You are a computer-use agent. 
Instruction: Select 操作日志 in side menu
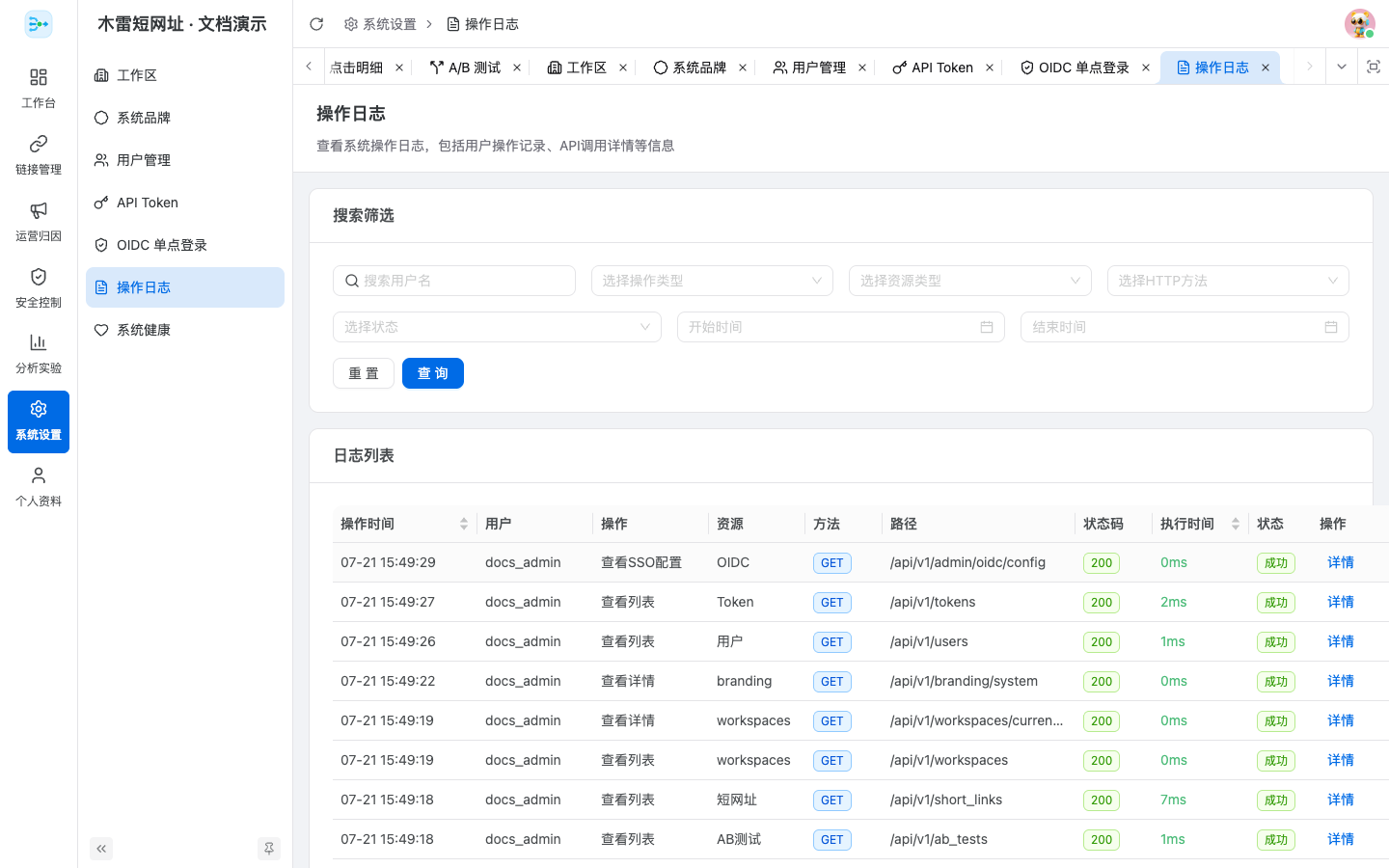pyautogui.click(x=185, y=287)
